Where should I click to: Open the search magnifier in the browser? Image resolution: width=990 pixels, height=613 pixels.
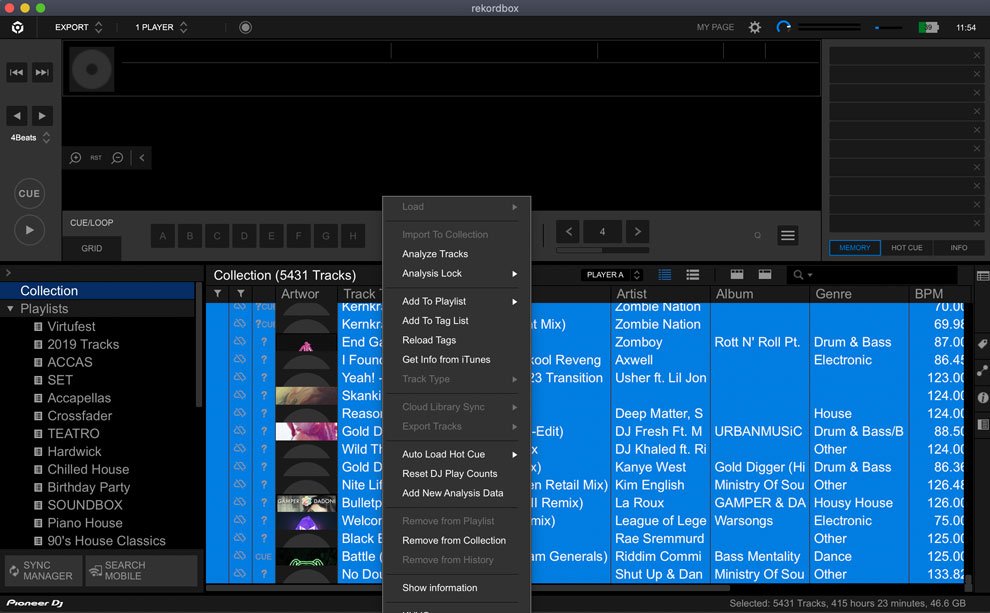(x=800, y=274)
